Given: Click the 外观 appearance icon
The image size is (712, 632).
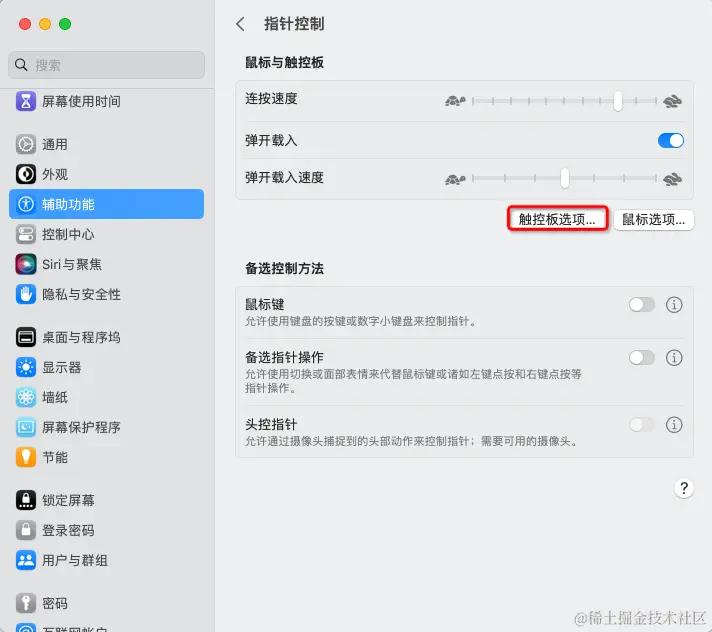Looking at the screenshot, I should tap(26, 174).
